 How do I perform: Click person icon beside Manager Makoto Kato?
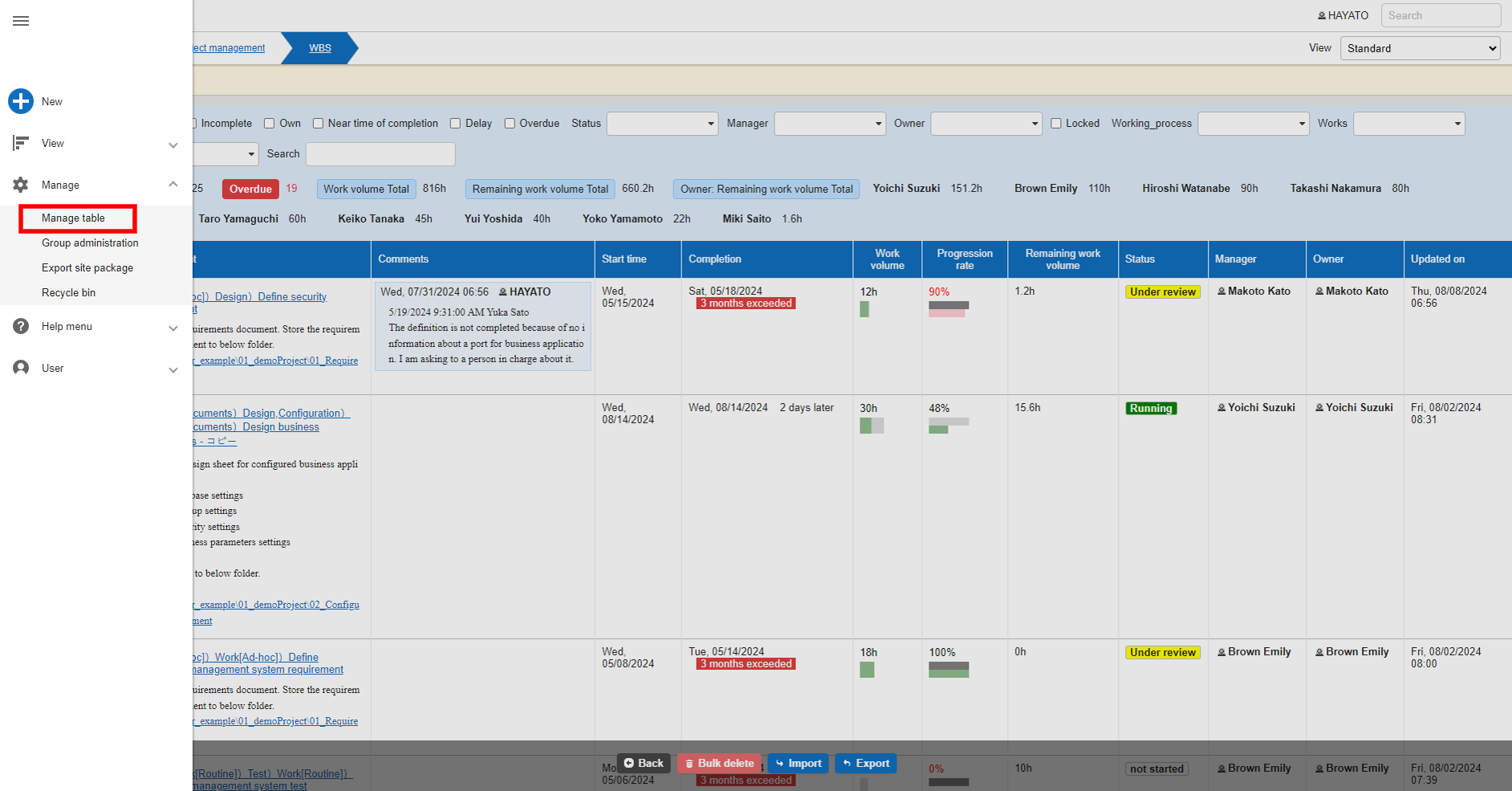point(1221,291)
